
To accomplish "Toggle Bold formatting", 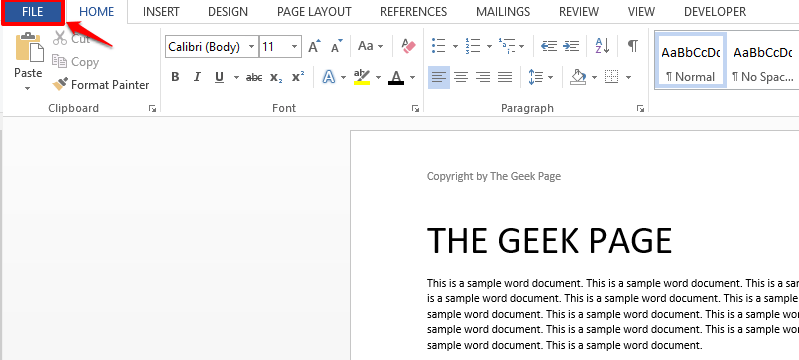I will point(175,77).
